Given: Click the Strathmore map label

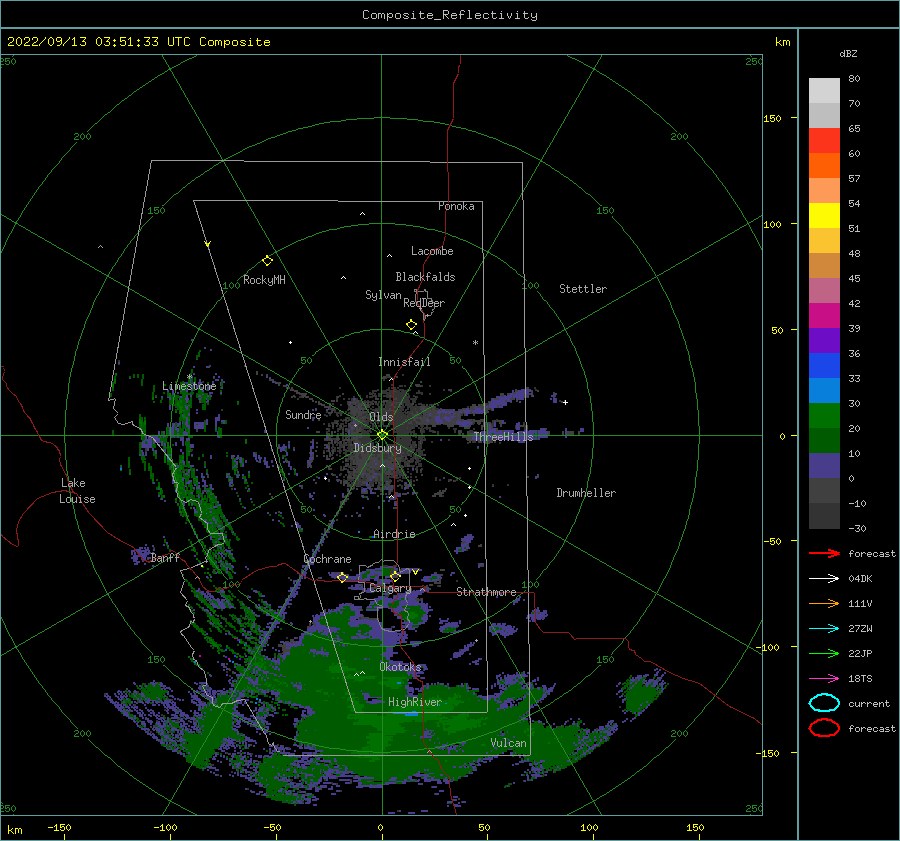Looking at the screenshot, I should coord(486,592).
